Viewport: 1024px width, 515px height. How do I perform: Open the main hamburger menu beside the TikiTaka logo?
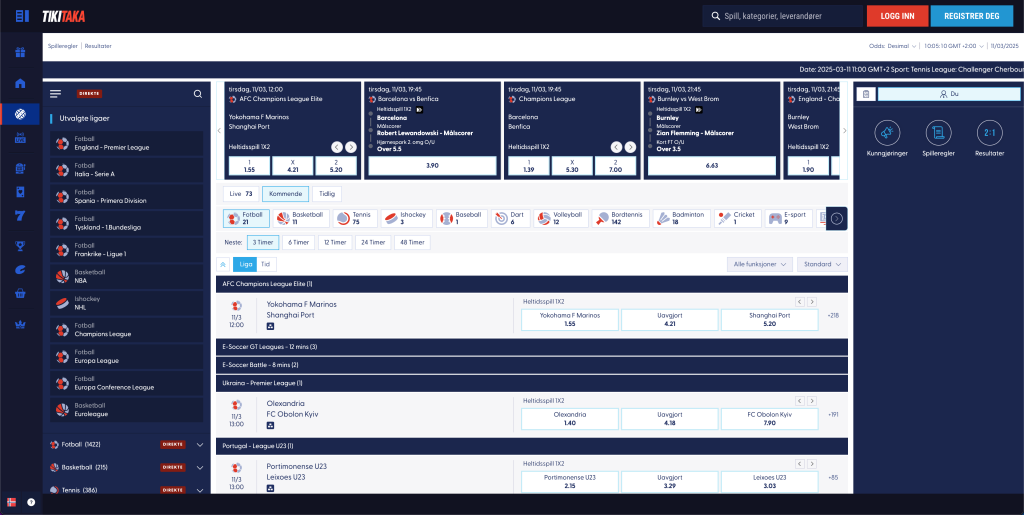pos(22,16)
